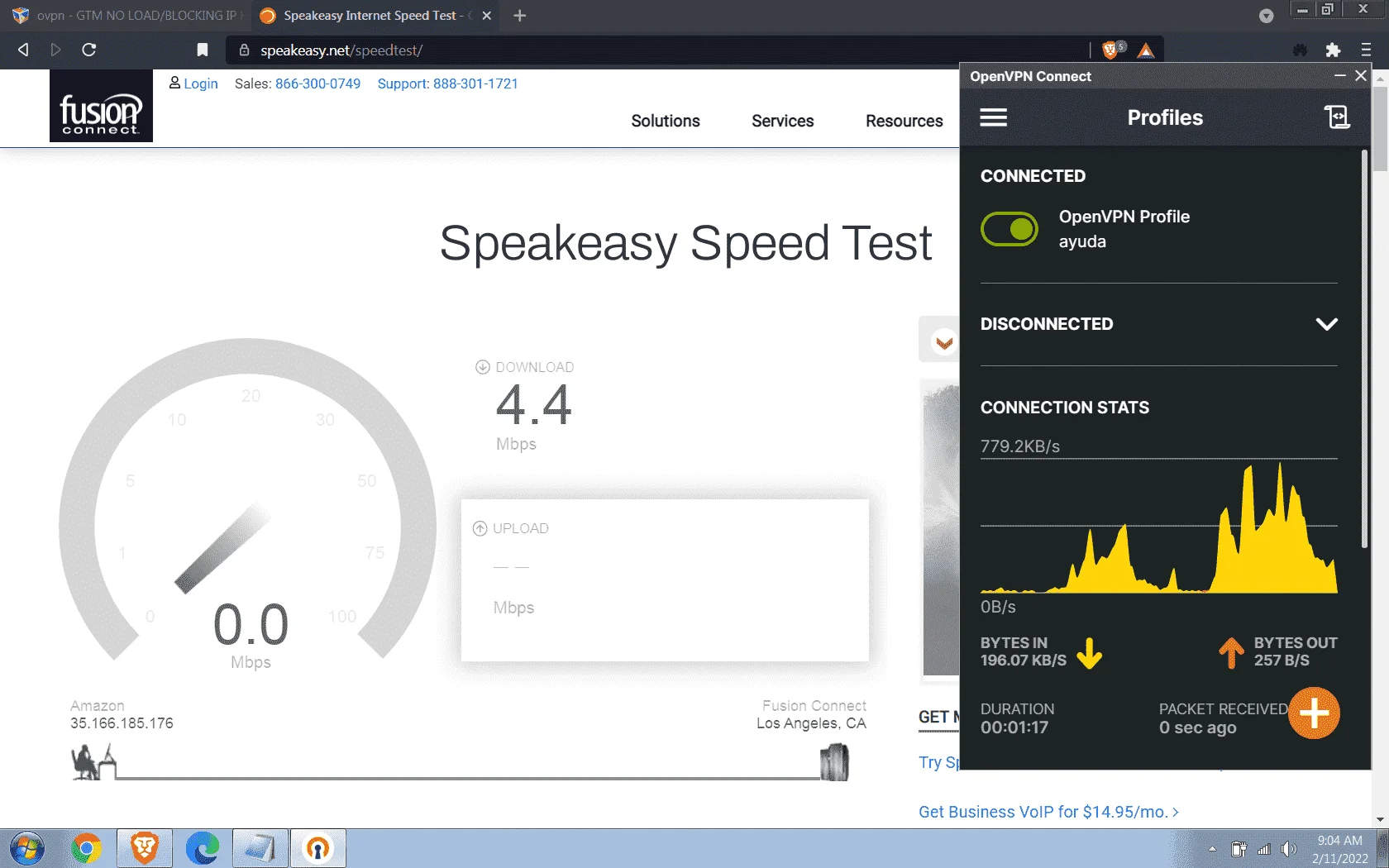Click the Brave profile dropdown arrow in title bar
The height and width of the screenshot is (868, 1389).
[x=1266, y=16]
